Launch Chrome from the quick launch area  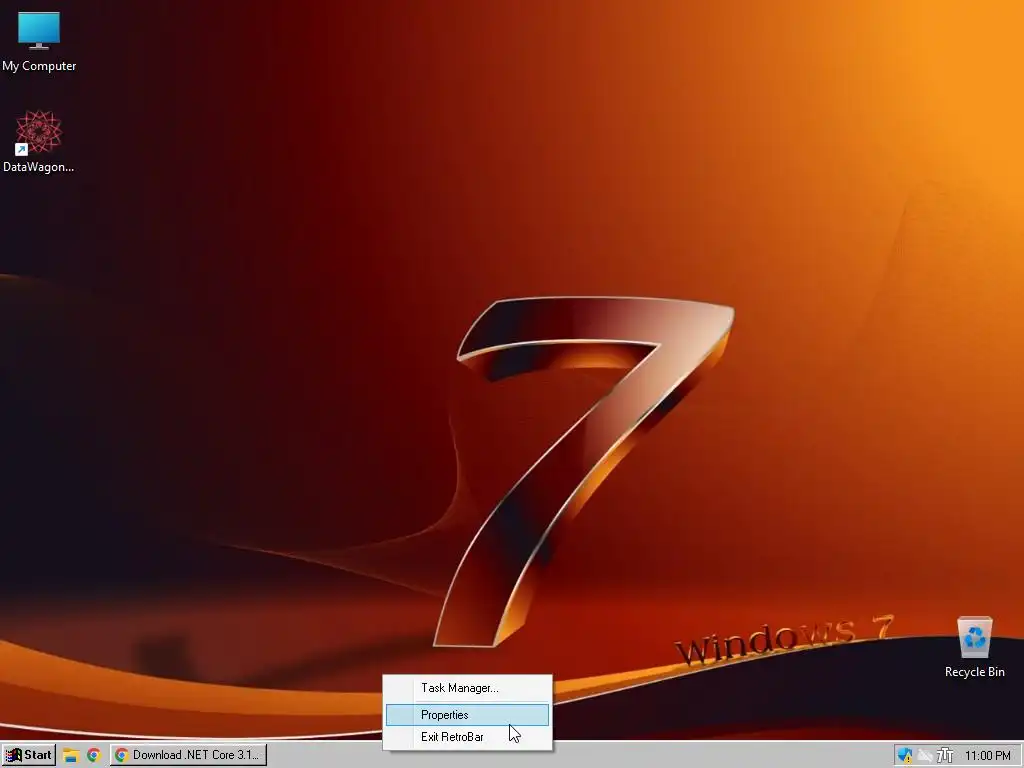pos(94,756)
